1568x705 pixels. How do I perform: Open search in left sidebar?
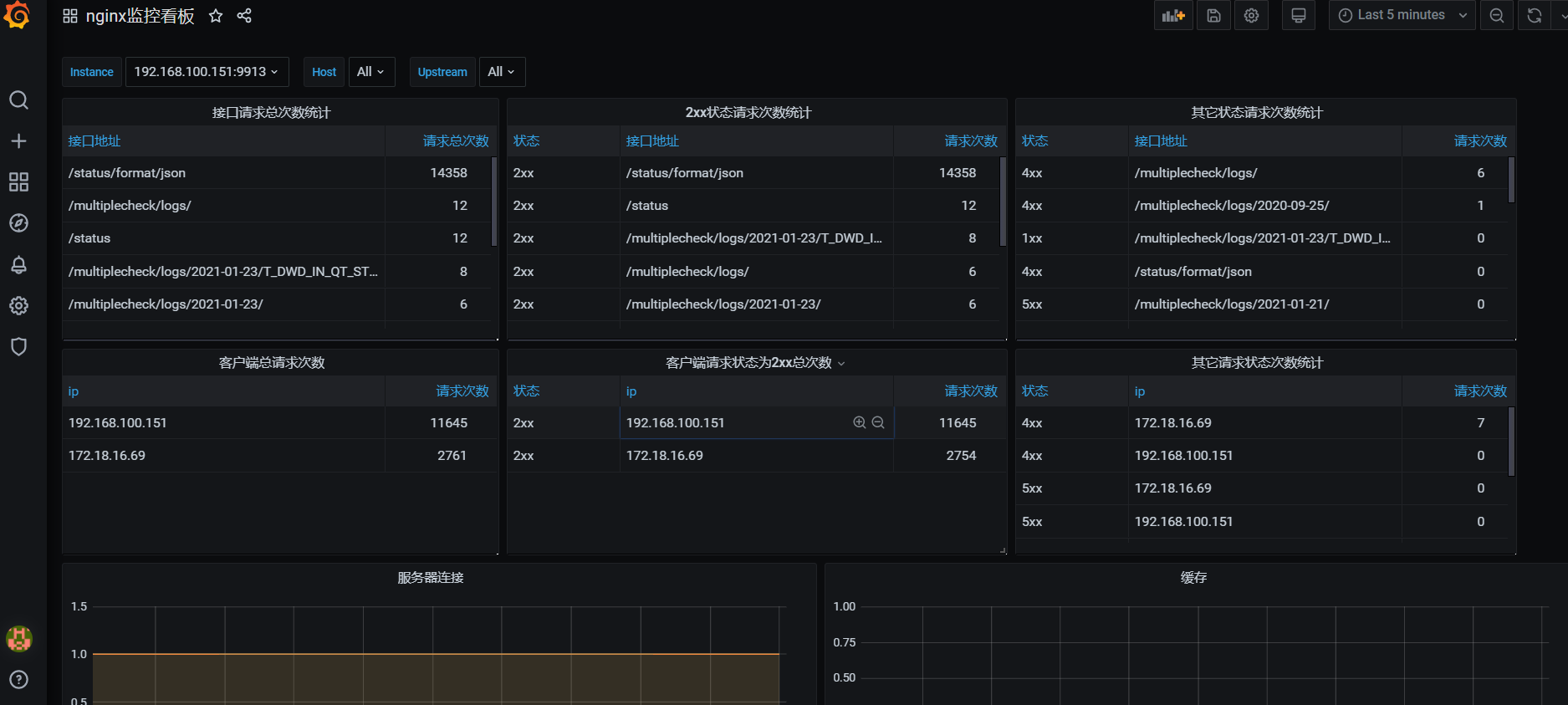pos(18,100)
